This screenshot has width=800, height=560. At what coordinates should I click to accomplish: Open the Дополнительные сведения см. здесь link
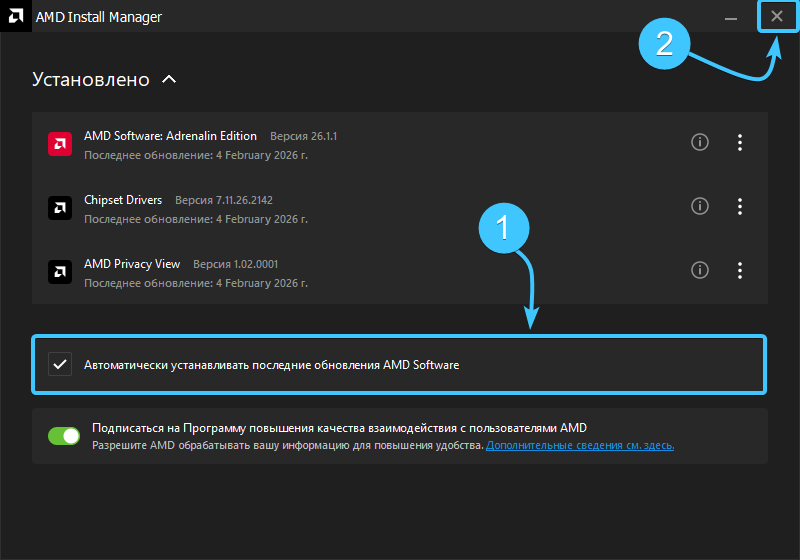click(x=580, y=445)
